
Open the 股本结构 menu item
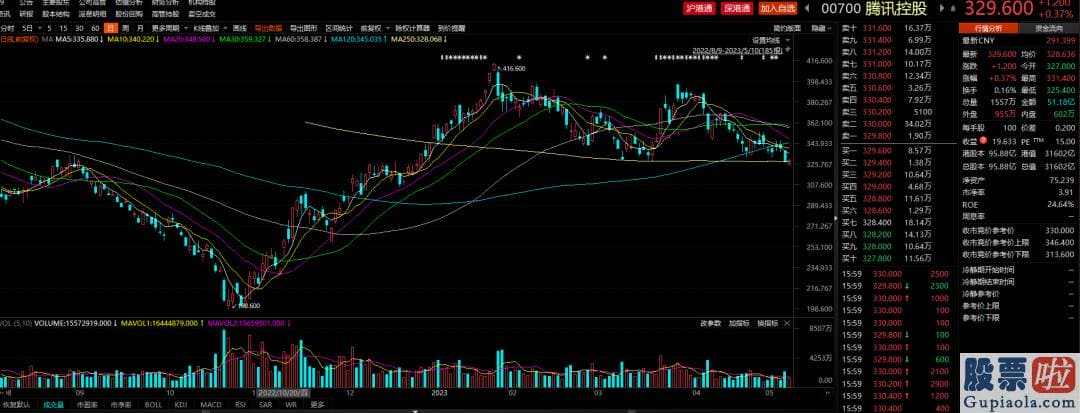(x=55, y=13)
